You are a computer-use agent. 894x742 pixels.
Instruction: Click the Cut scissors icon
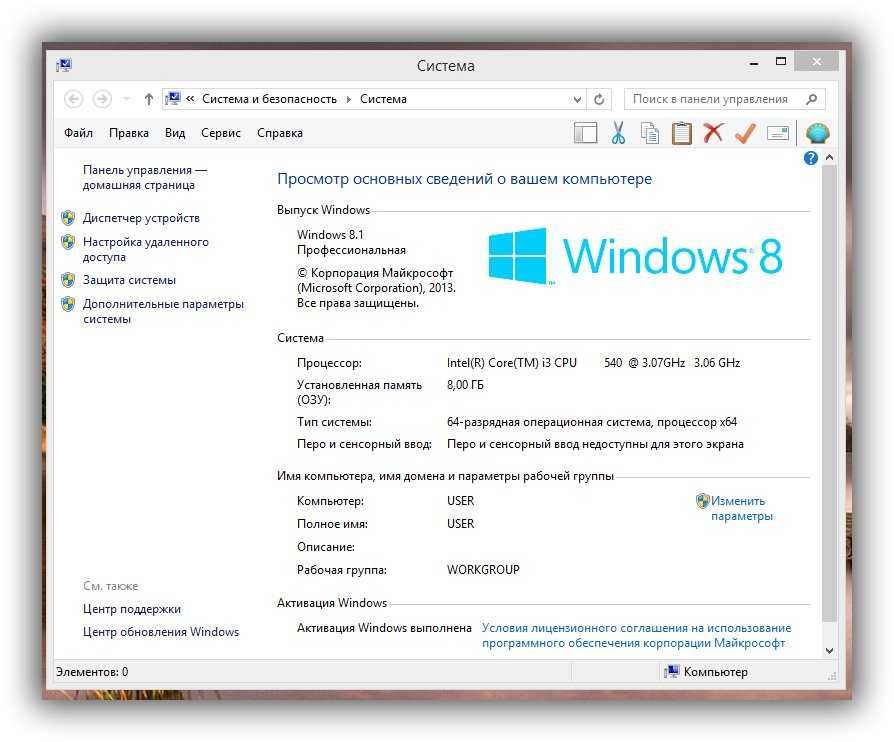click(618, 133)
